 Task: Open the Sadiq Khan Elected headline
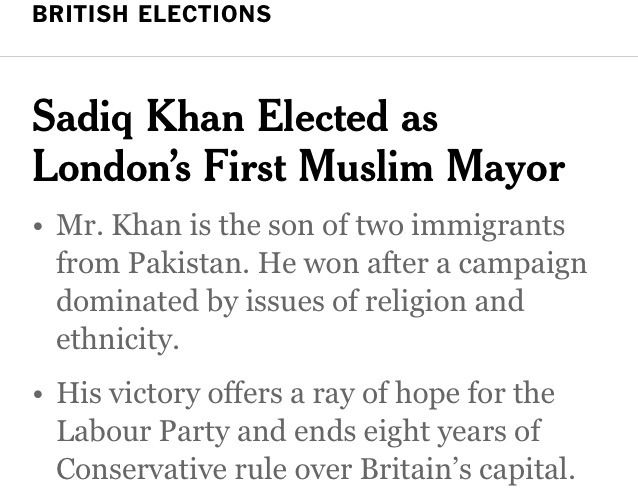point(299,142)
